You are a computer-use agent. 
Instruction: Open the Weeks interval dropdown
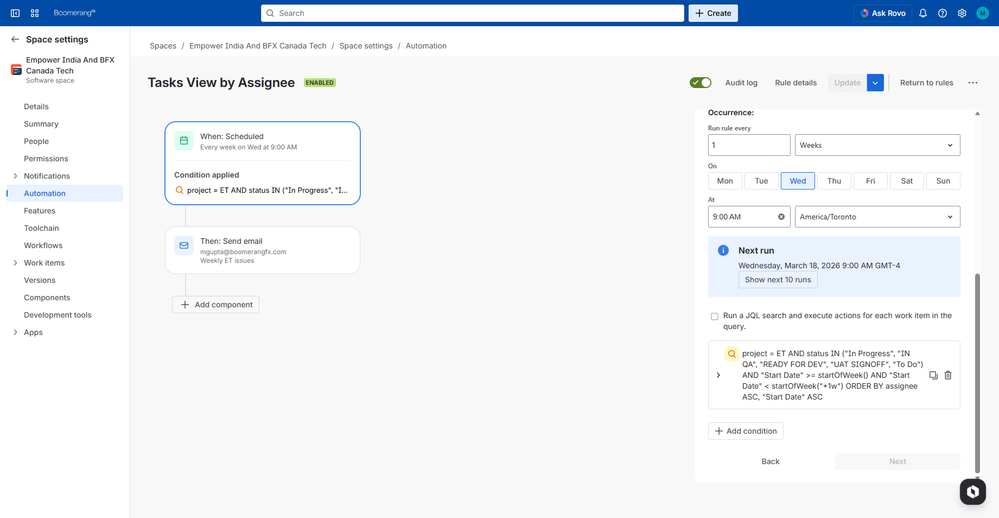tap(877, 145)
